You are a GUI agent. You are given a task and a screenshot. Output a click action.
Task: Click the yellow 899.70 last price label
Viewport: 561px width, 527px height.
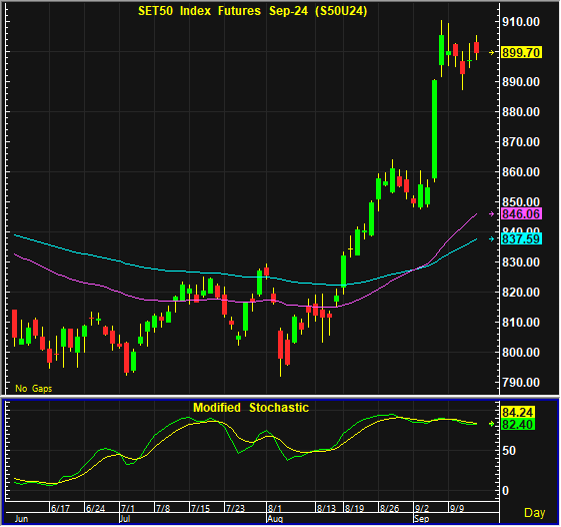(521, 53)
